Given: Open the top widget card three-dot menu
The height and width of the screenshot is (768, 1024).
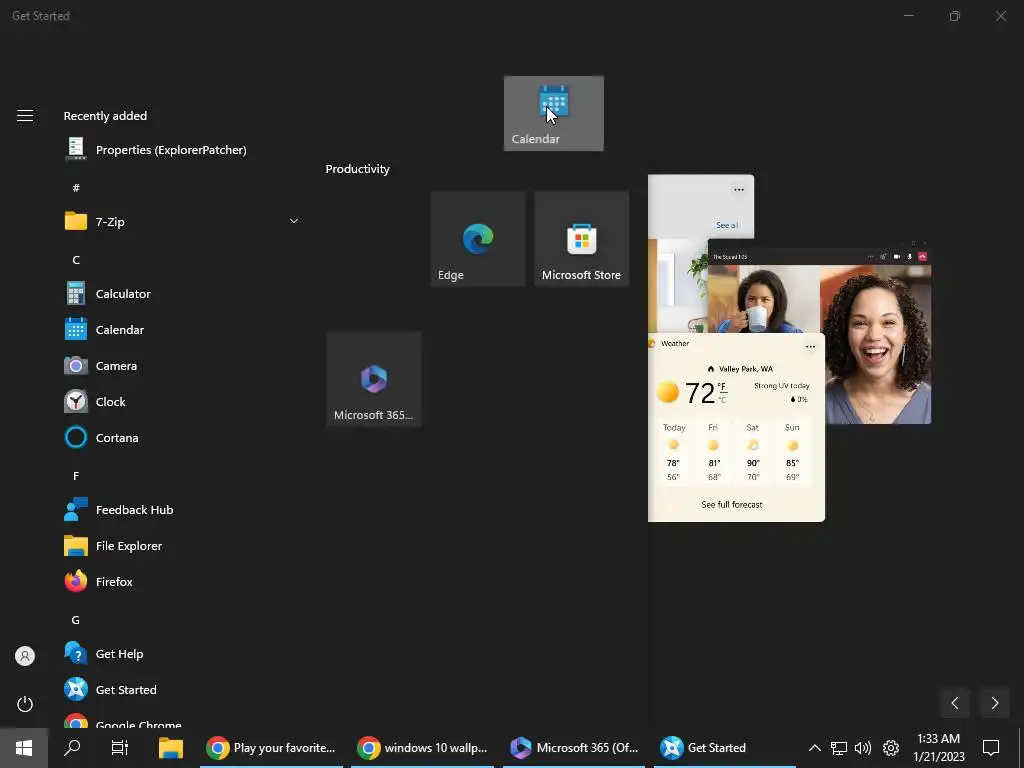Looking at the screenshot, I should tap(739, 190).
